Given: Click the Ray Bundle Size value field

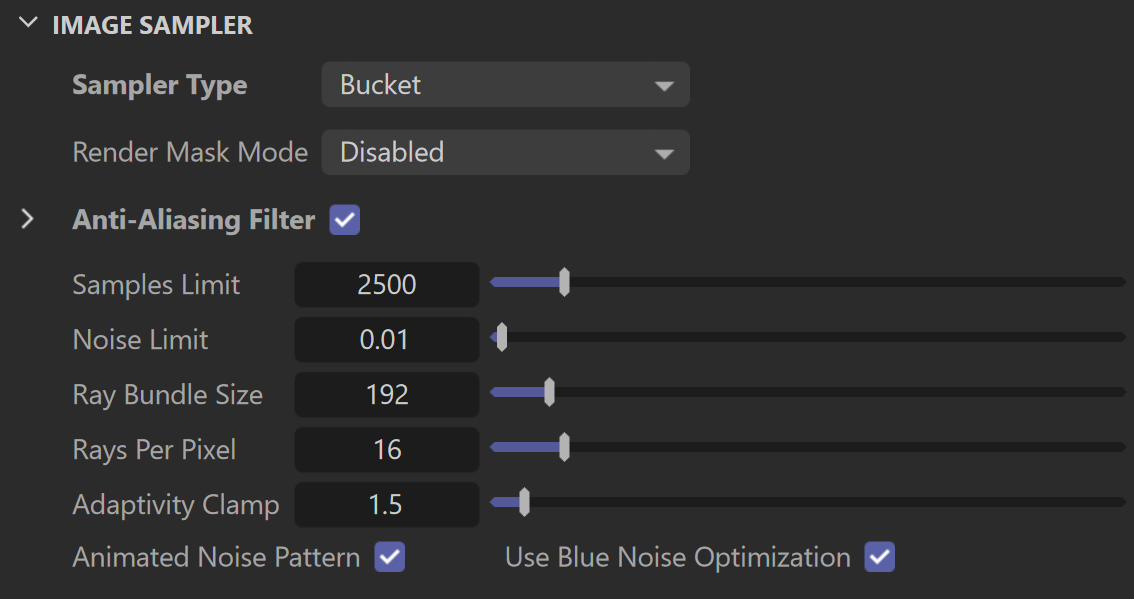Looking at the screenshot, I should click(x=387, y=394).
